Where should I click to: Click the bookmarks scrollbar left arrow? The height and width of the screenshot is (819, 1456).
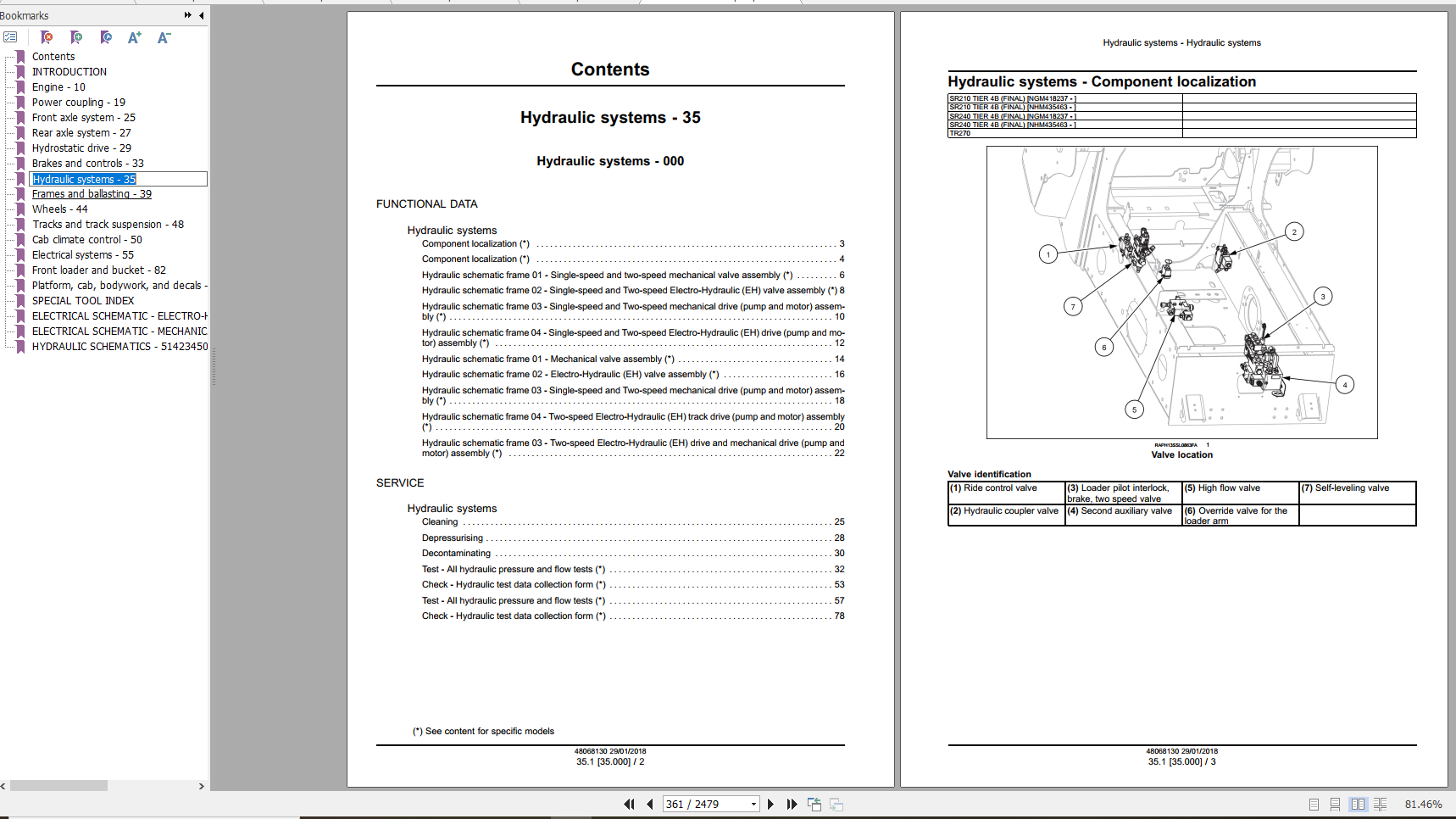point(3,786)
